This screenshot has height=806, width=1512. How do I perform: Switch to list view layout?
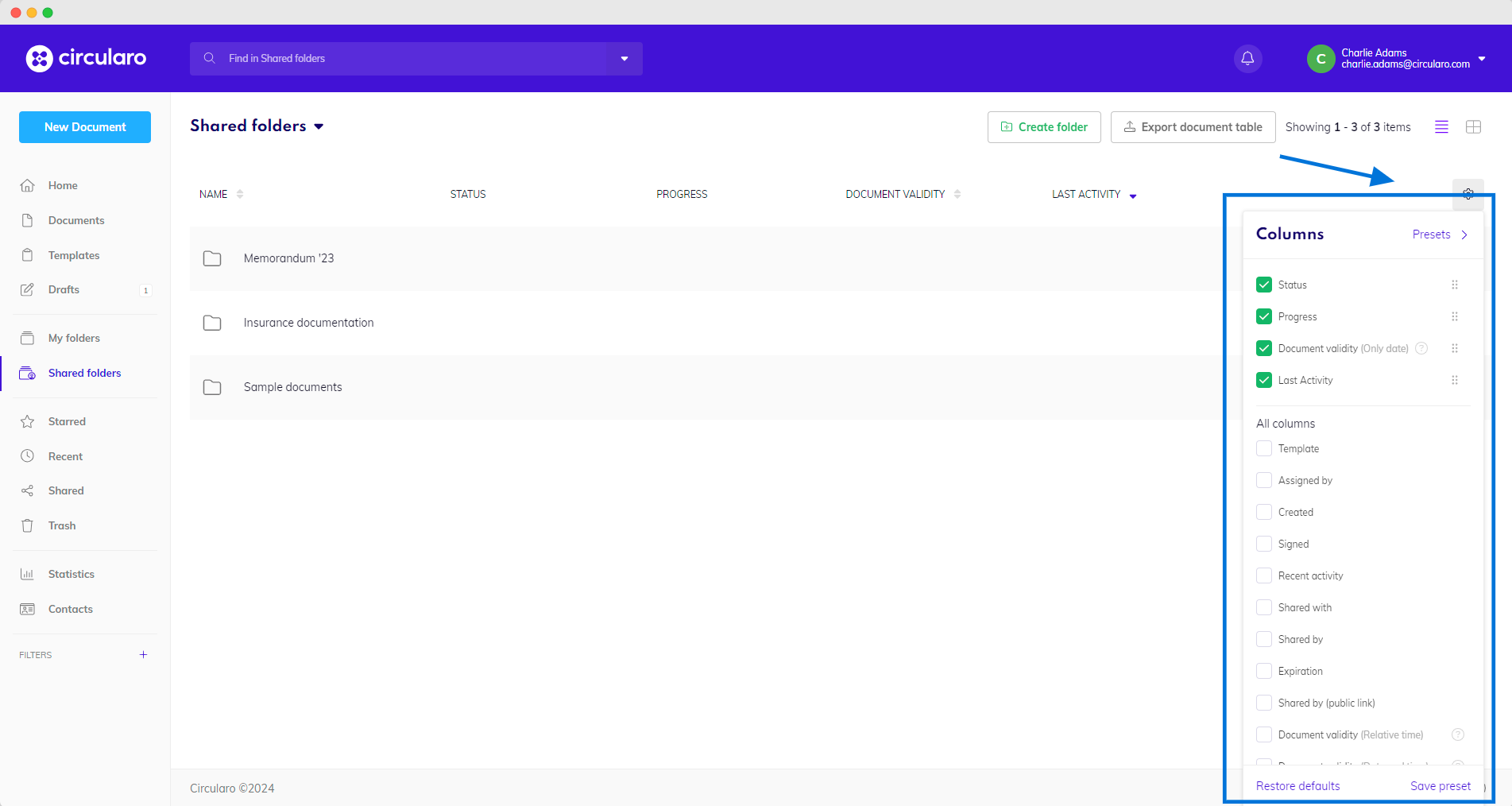[1441, 127]
